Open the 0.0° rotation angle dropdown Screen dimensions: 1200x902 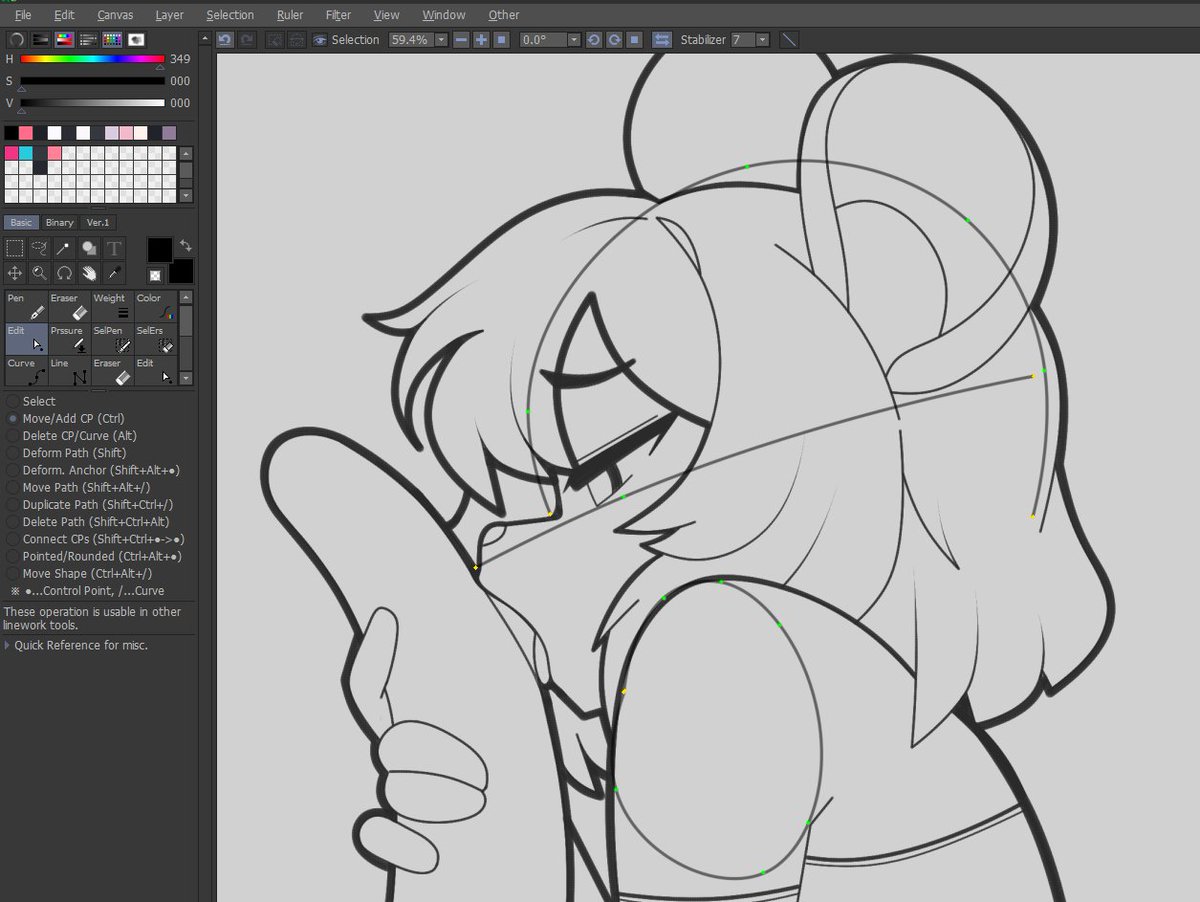tap(574, 40)
